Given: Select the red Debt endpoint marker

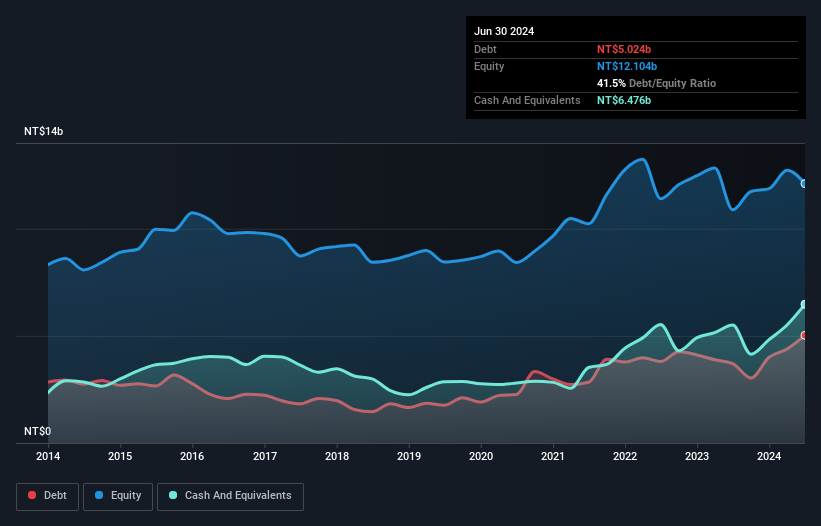Looking at the screenshot, I should pos(804,335).
